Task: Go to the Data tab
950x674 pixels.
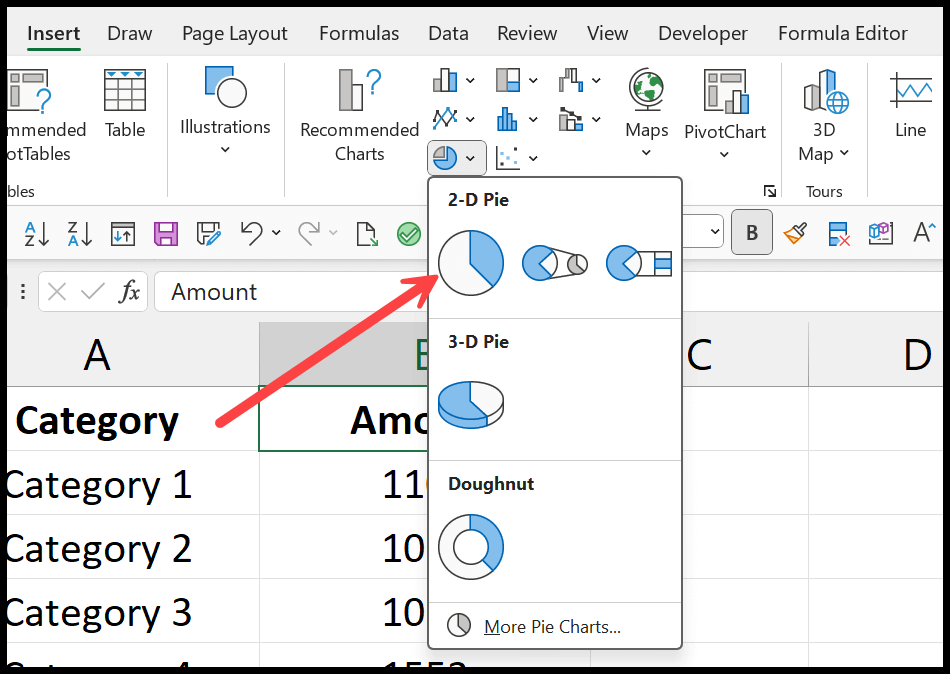Action: click(x=448, y=33)
